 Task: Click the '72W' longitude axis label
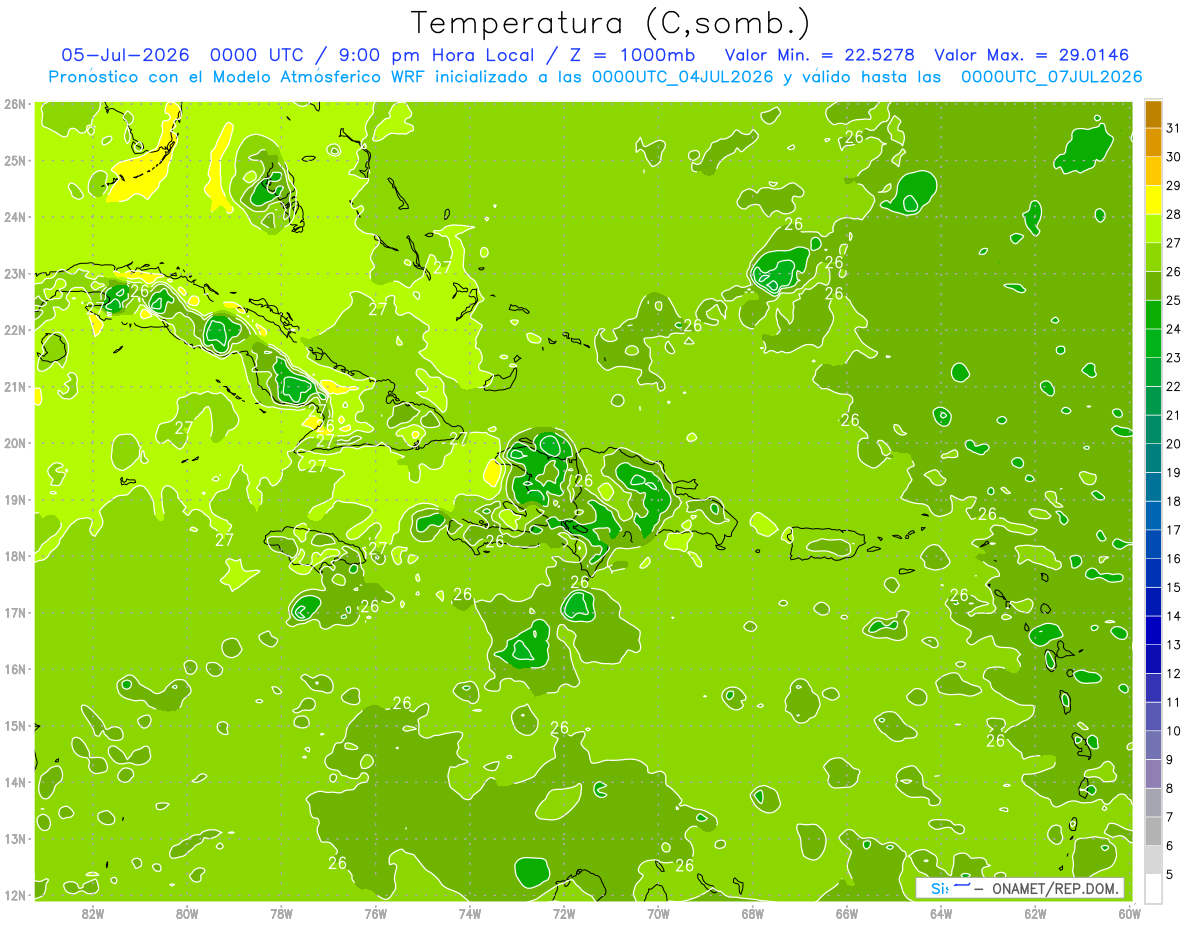(x=564, y=913)
